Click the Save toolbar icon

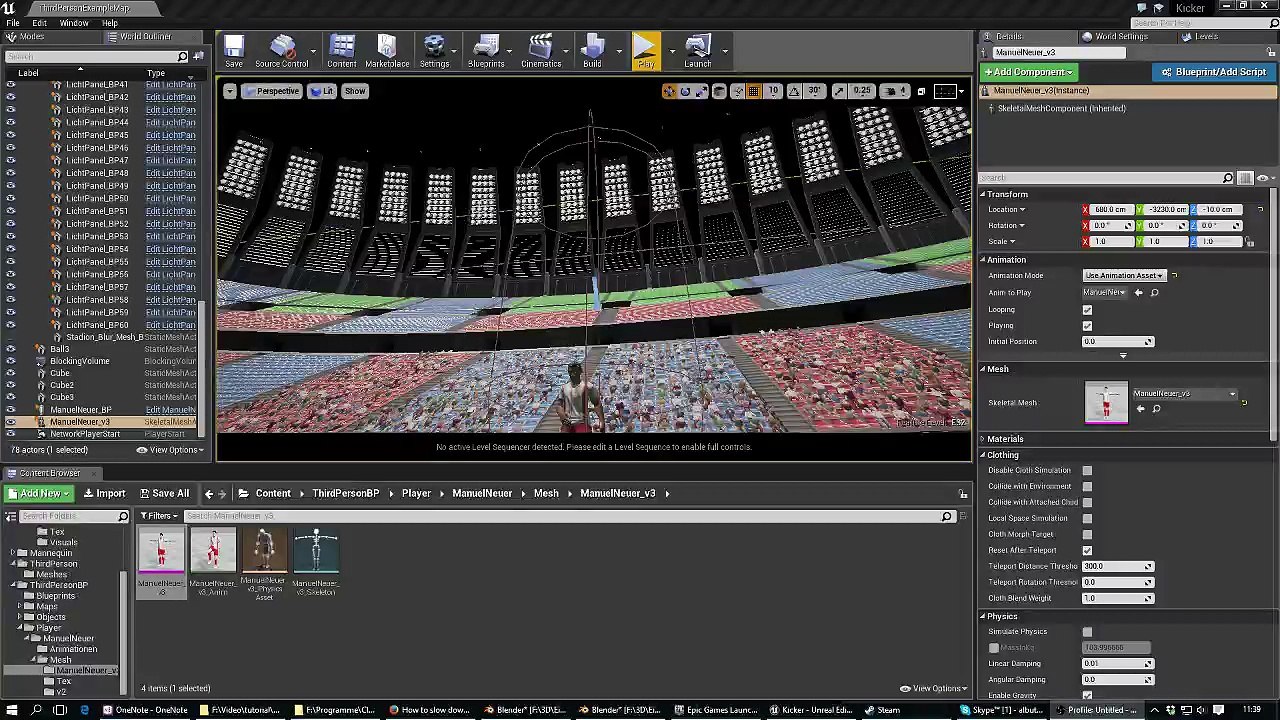233,51
